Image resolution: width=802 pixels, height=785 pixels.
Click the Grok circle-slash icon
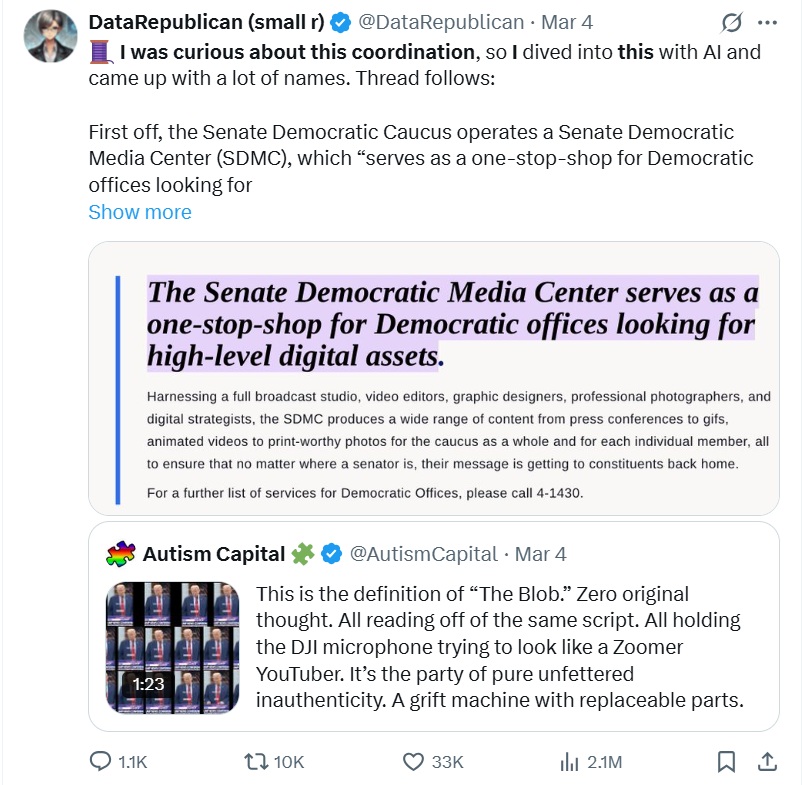pyautogui.click(x=730, y=22)
